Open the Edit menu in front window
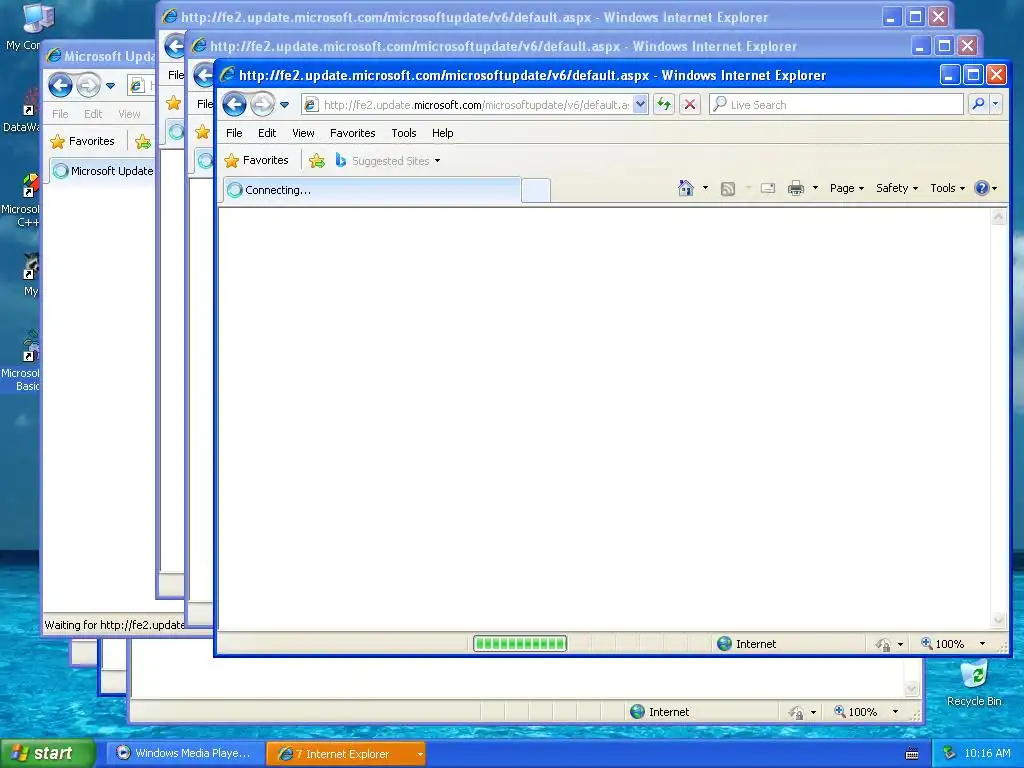1024x768 pixels. tap(266, 133)
